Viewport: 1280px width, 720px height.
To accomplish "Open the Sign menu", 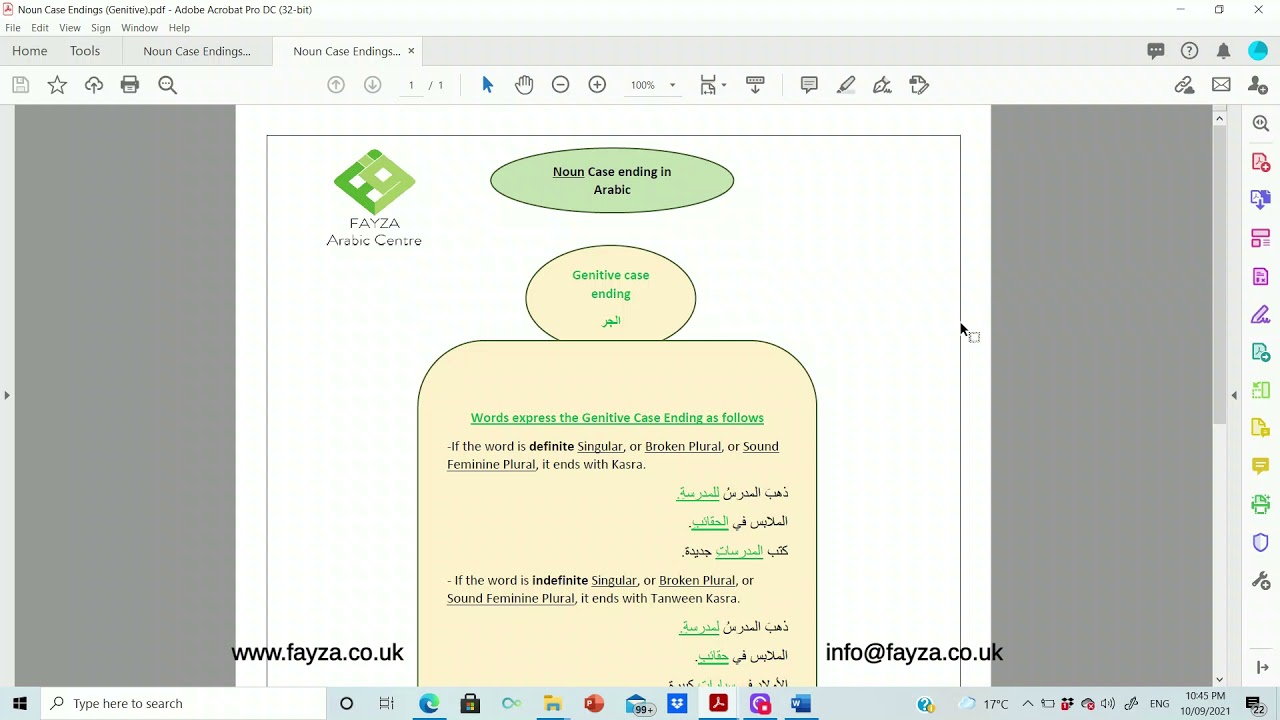I will 101,28.
